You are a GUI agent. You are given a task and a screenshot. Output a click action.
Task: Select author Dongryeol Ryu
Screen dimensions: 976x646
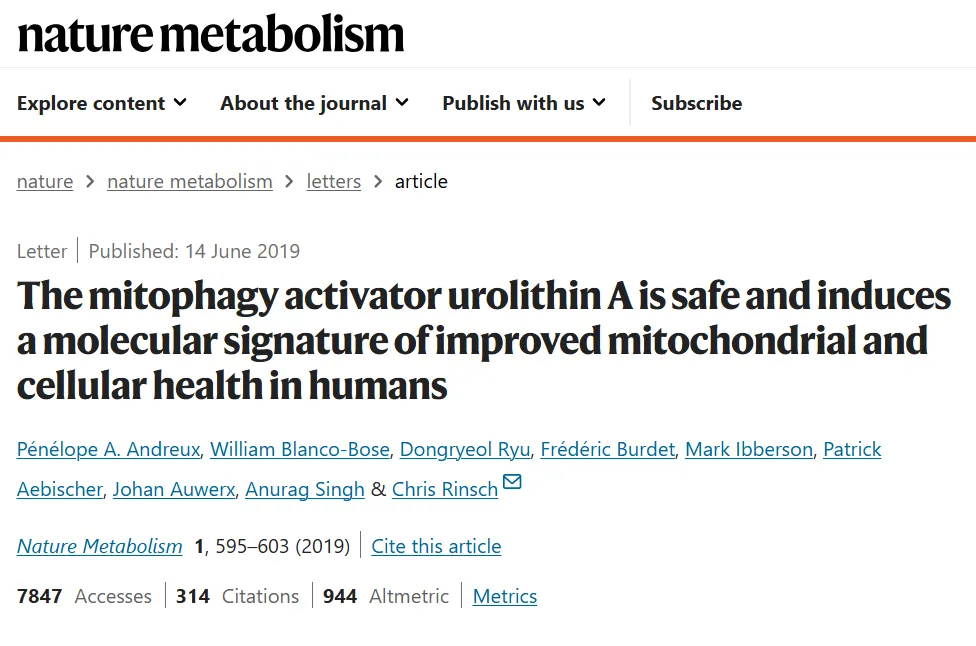465,449
